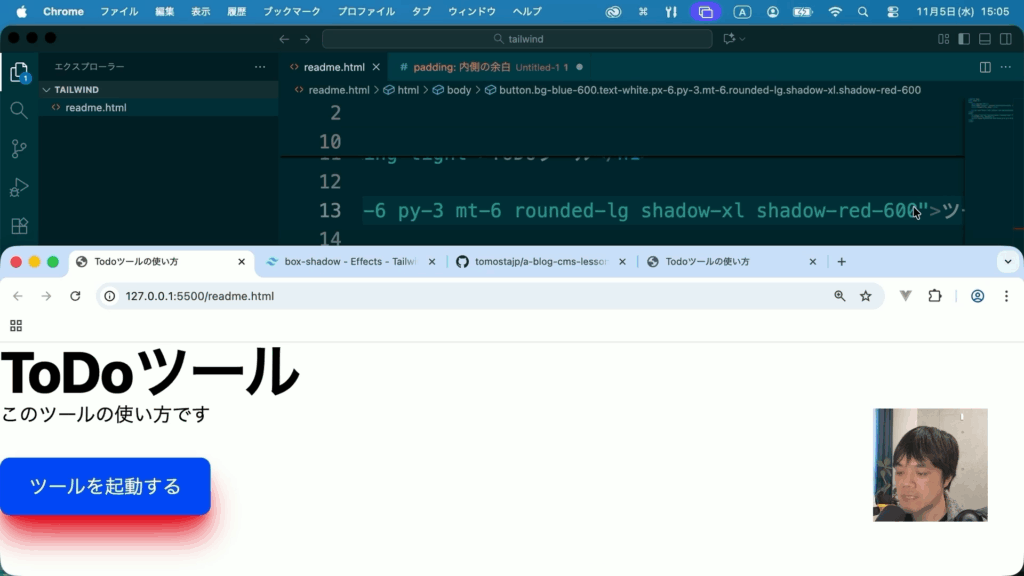Open the Chrome extensions puzzle icon
The height and width of the screenshot is (576, 1024).
pos(935,296)
